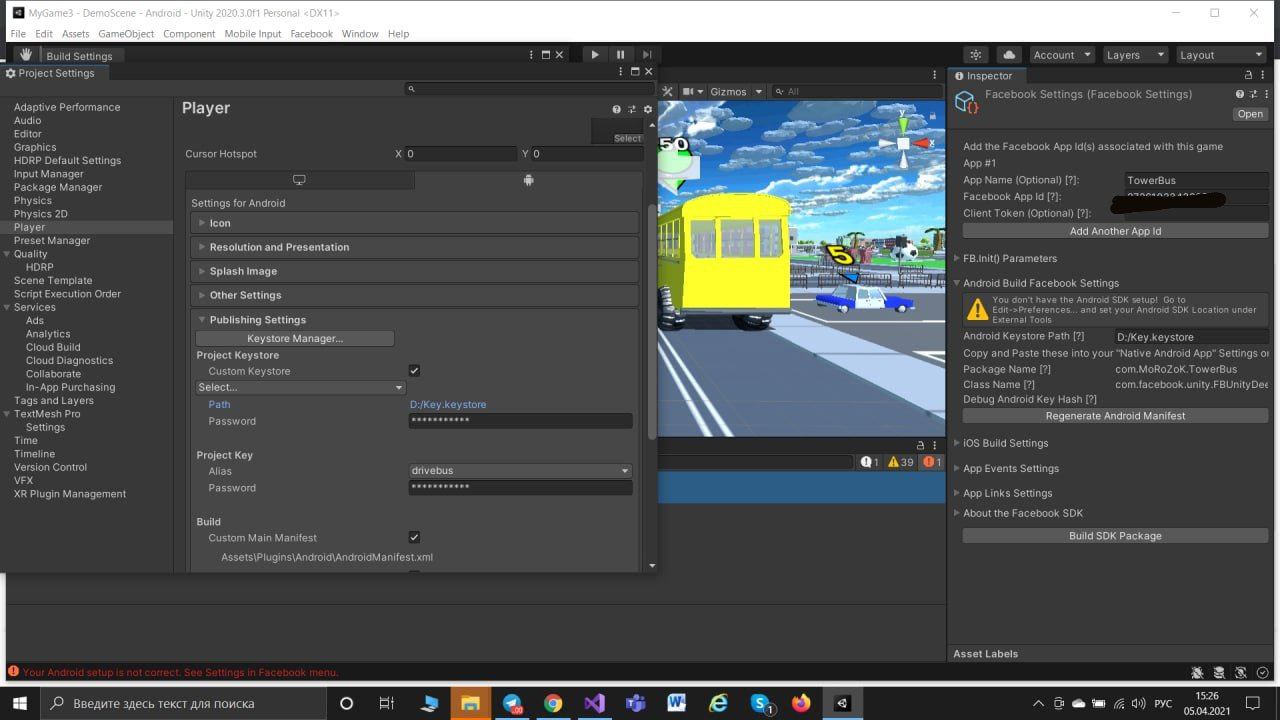Toggle the Custom Keystore checkbox
The image size is (1280, 720).
tap(414, 371)
